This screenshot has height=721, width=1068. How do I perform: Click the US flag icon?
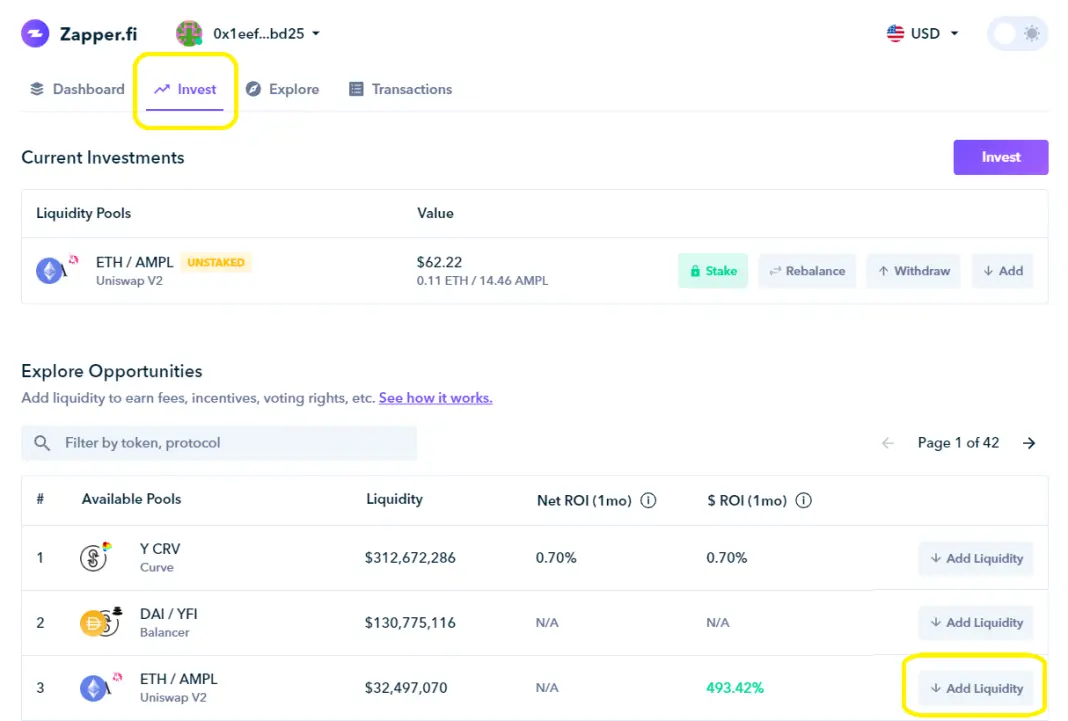(x=895, y=33)
